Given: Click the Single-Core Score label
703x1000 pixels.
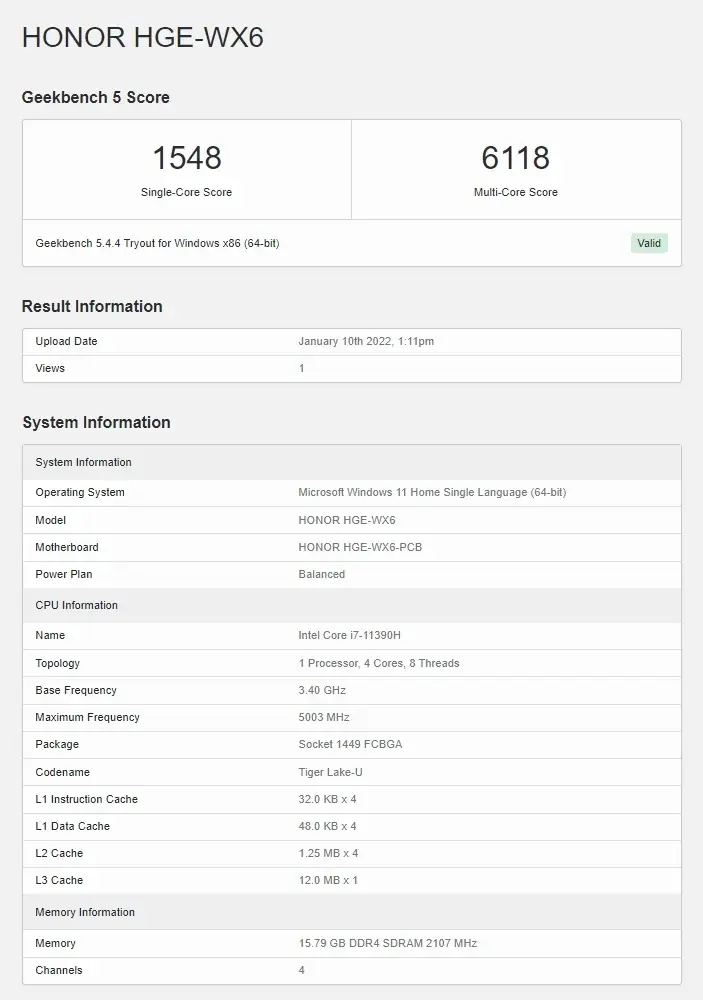Looking at the screenshot, I should [x=186, y=192].
